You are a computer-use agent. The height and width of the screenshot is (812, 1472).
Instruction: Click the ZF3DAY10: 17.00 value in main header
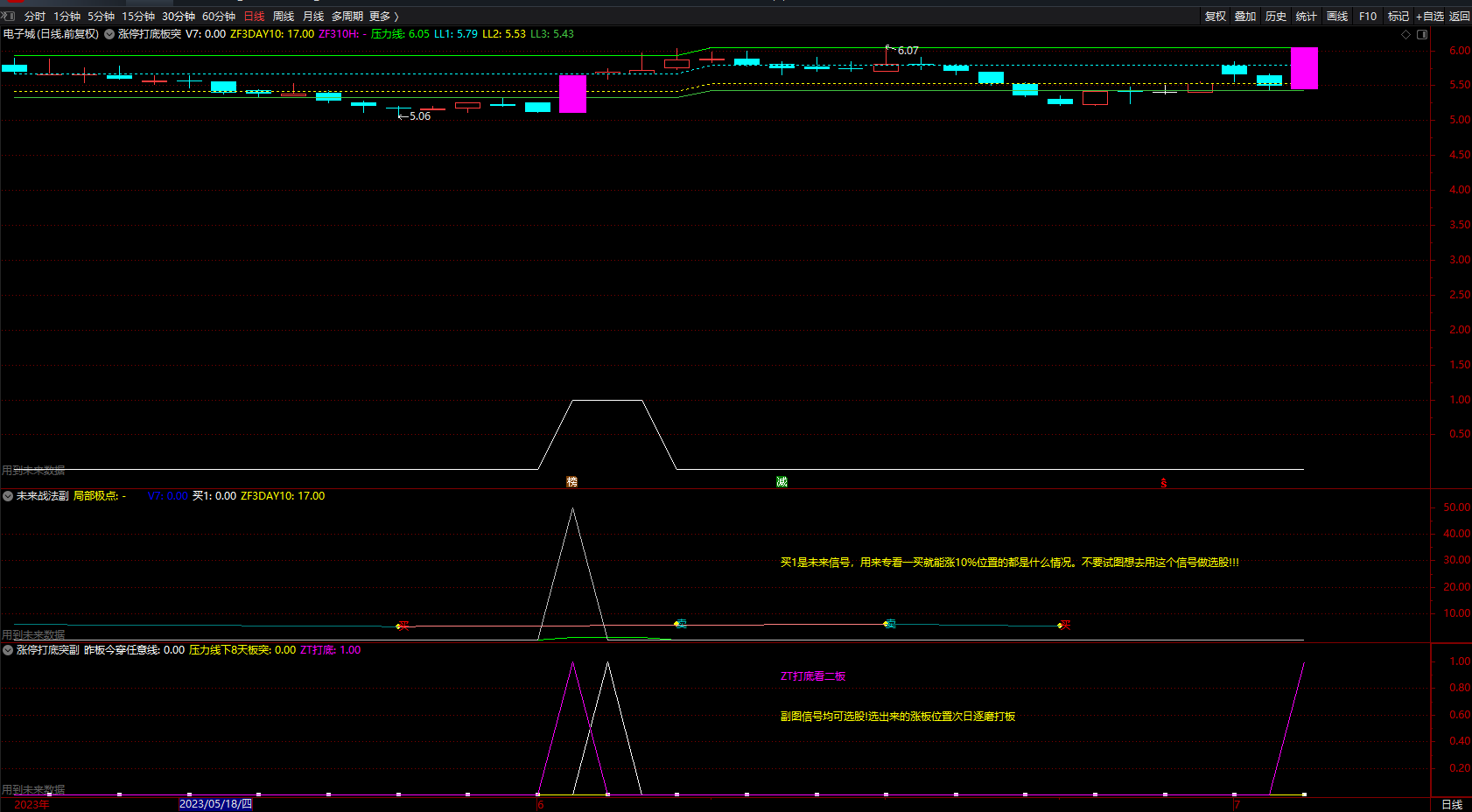[x=272, y=34]
